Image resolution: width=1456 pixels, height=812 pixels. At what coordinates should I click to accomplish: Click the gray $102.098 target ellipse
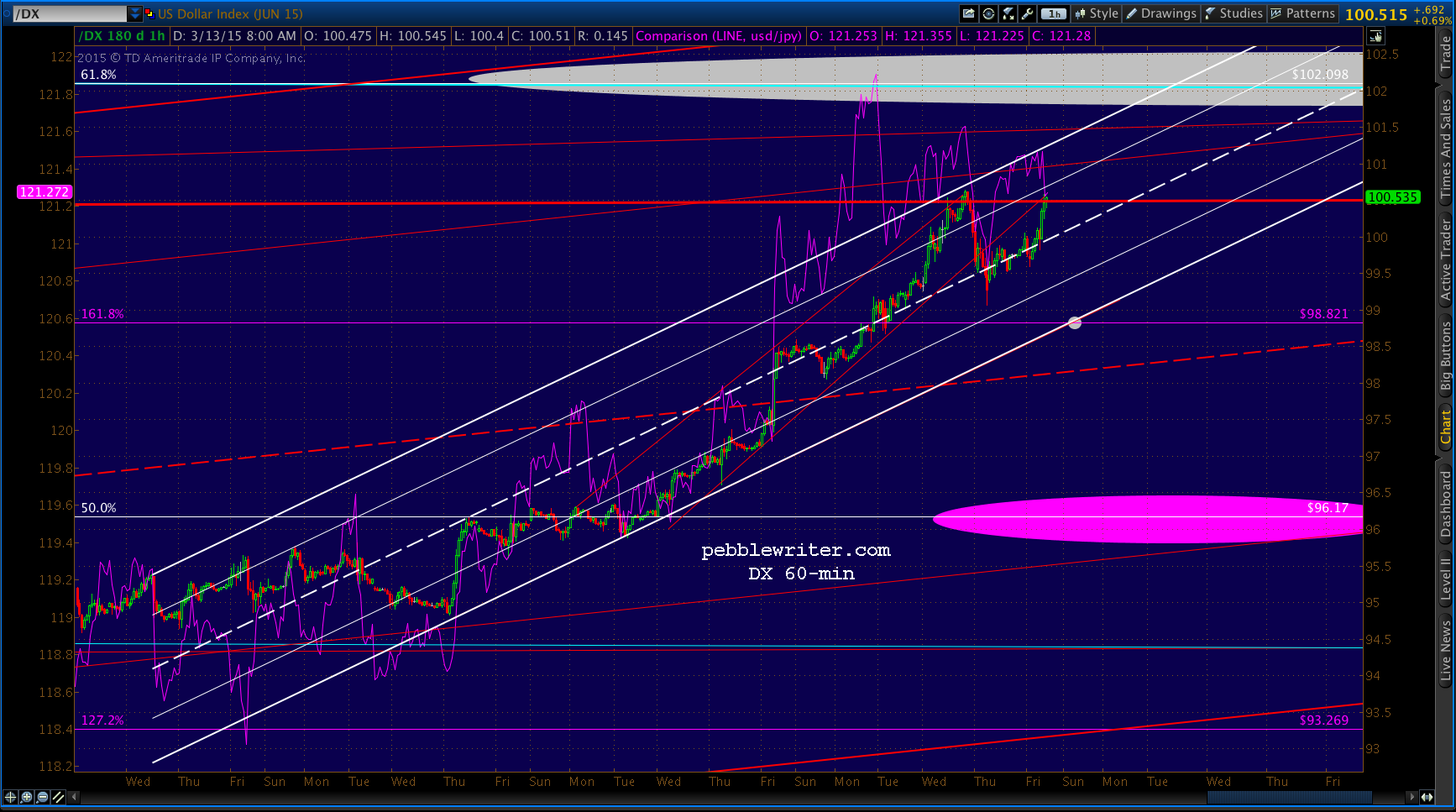[915, 80]
